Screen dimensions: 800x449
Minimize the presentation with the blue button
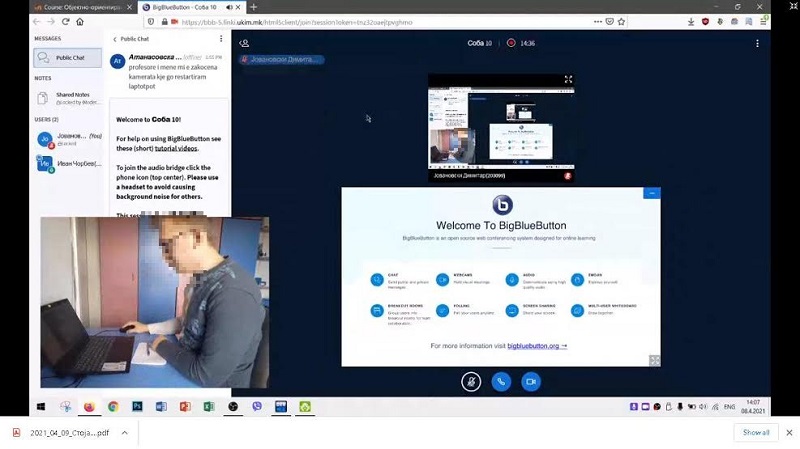tap(652, 193)
